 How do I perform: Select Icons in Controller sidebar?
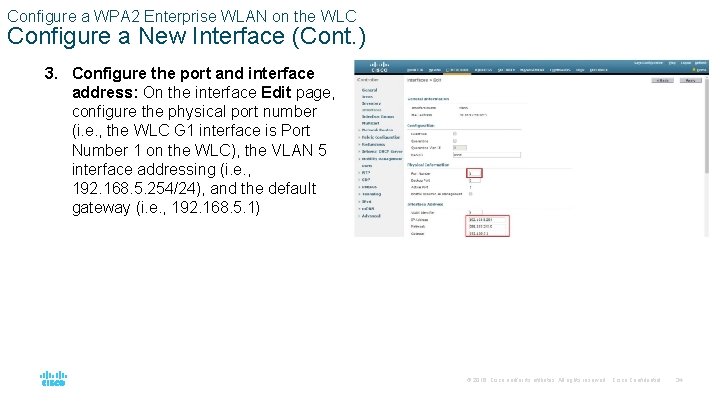pyautogui.click(x=367, y=97)
